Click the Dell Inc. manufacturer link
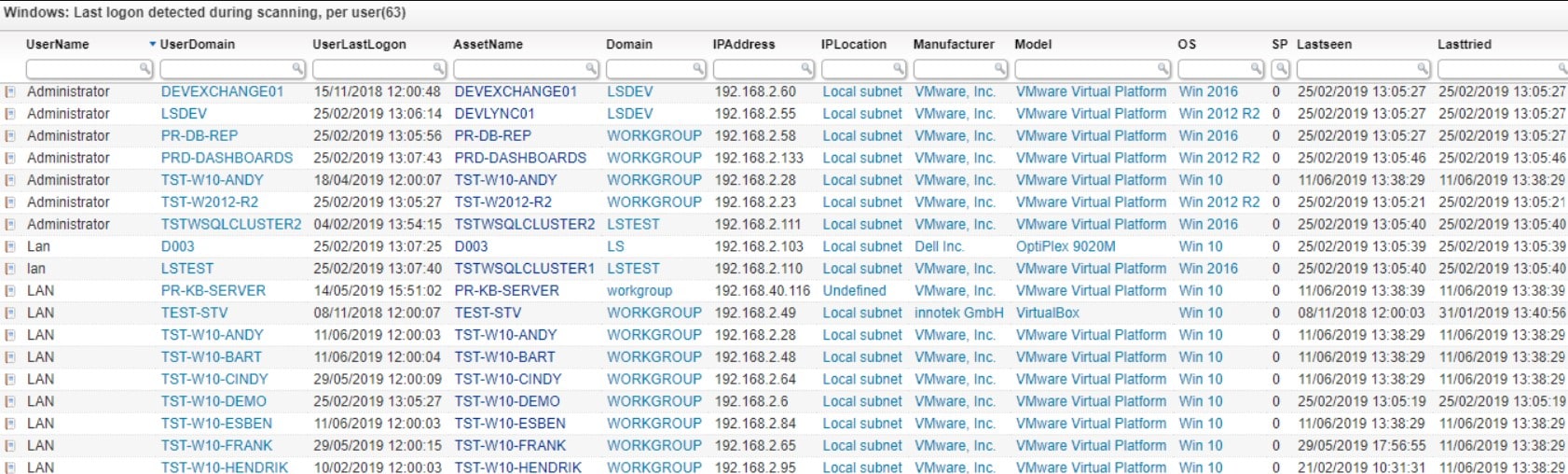Viewport: 1568px width, 474px height. [940, 246]
